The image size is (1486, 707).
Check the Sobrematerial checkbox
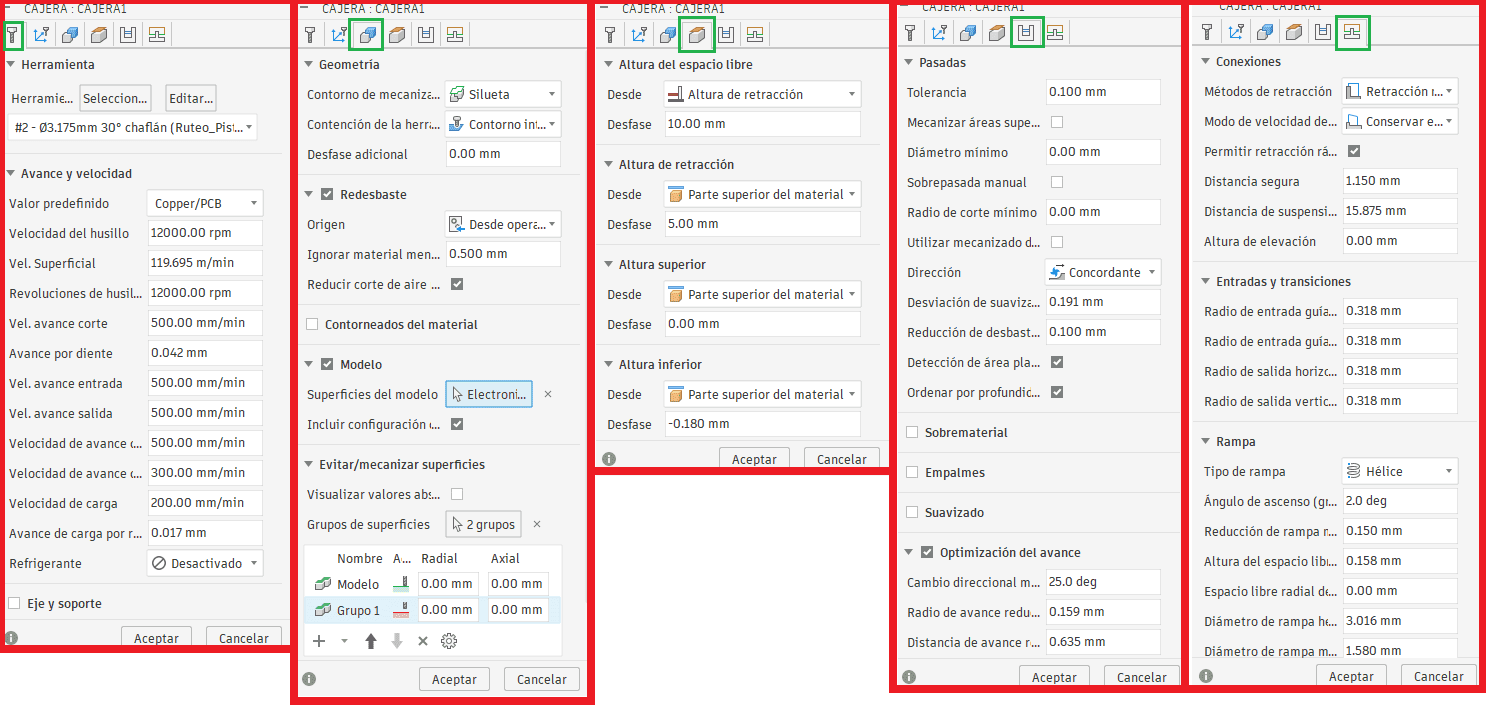point(913,433)
